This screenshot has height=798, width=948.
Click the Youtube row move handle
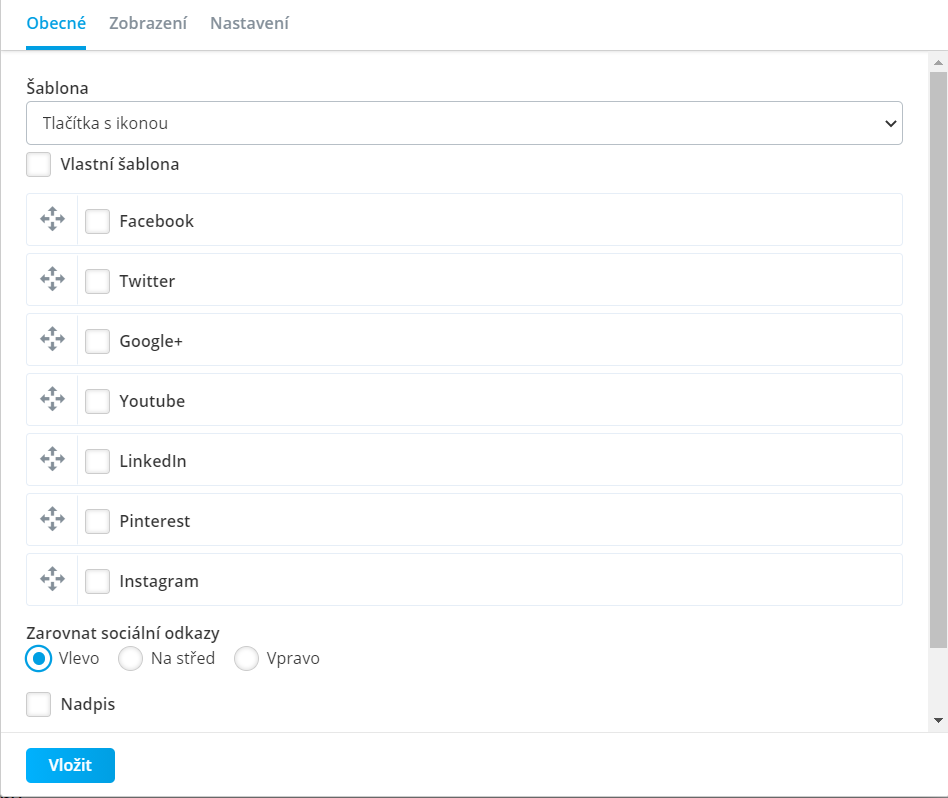pos(53,398)
